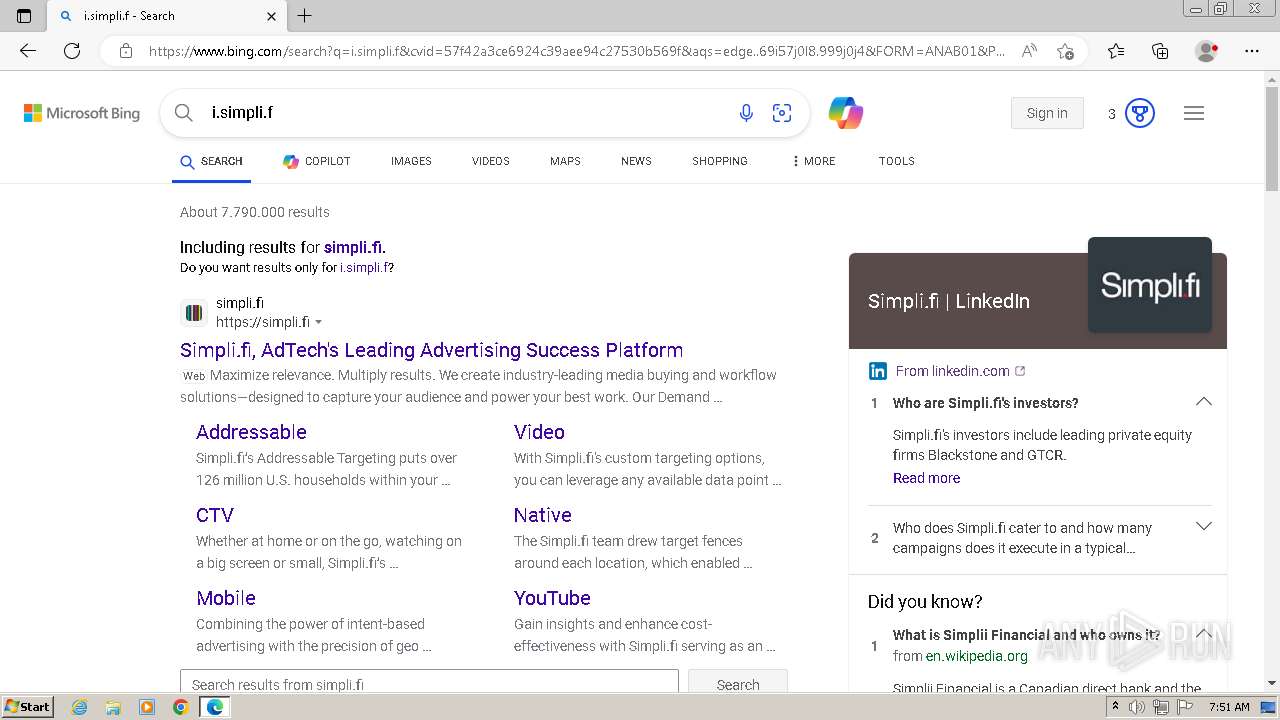The image size is (1280, 720).
Task: Open the Favorites list icon
Action: pos(1116,51)
